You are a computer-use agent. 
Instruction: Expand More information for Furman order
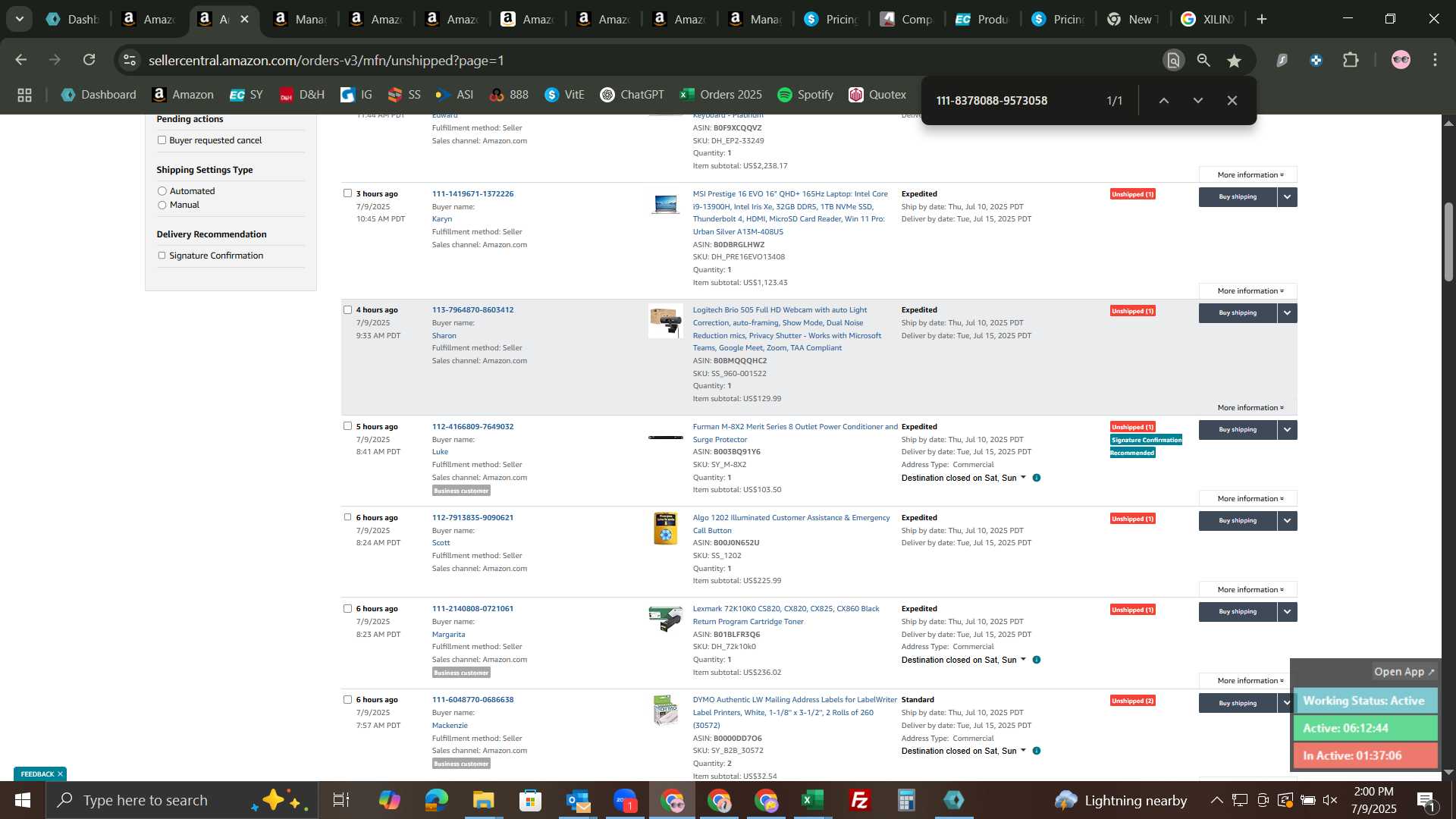pyautogui.click(x=1248, y=499)
